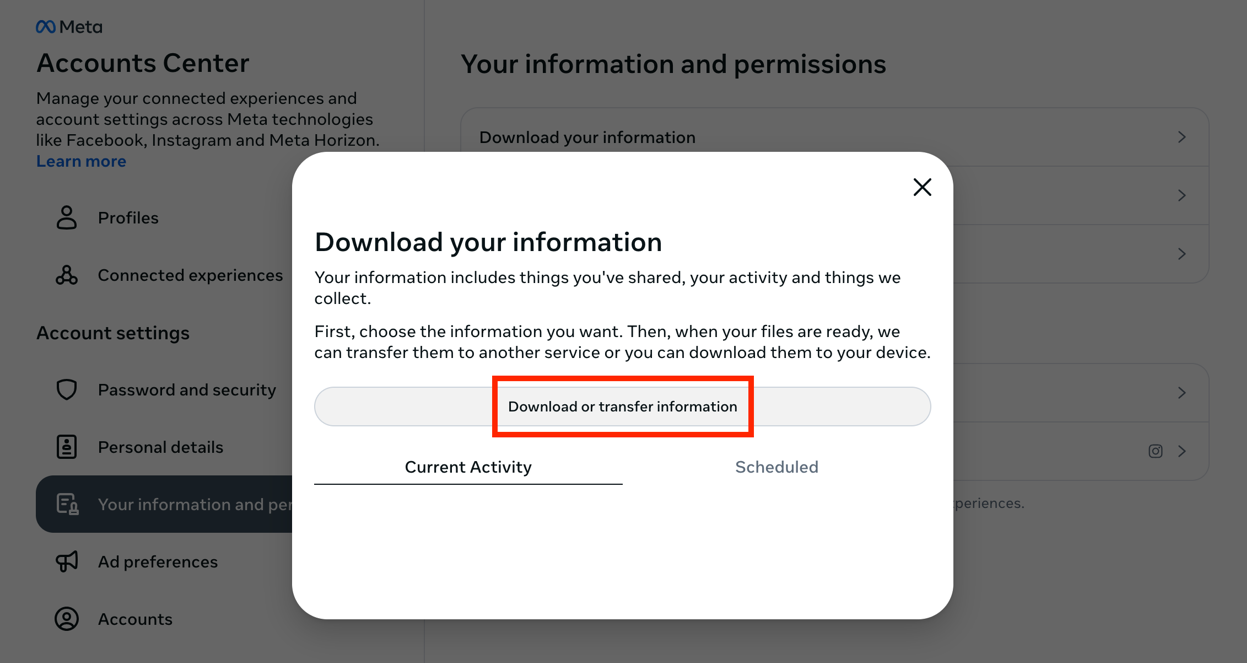Click the Profiles person icon
Viewport: 1247px width, 663px height.
(67, 218)
